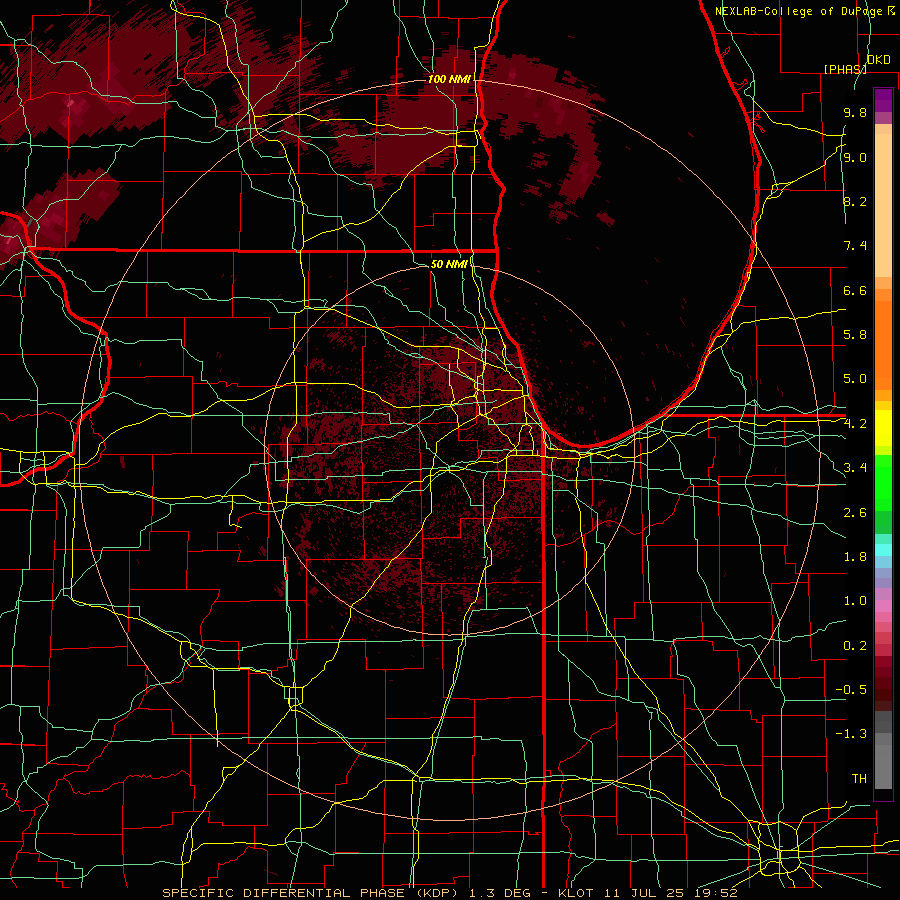Click the 5.0 scale value
This screenshot has width=900, height=900.
(855, 379)
